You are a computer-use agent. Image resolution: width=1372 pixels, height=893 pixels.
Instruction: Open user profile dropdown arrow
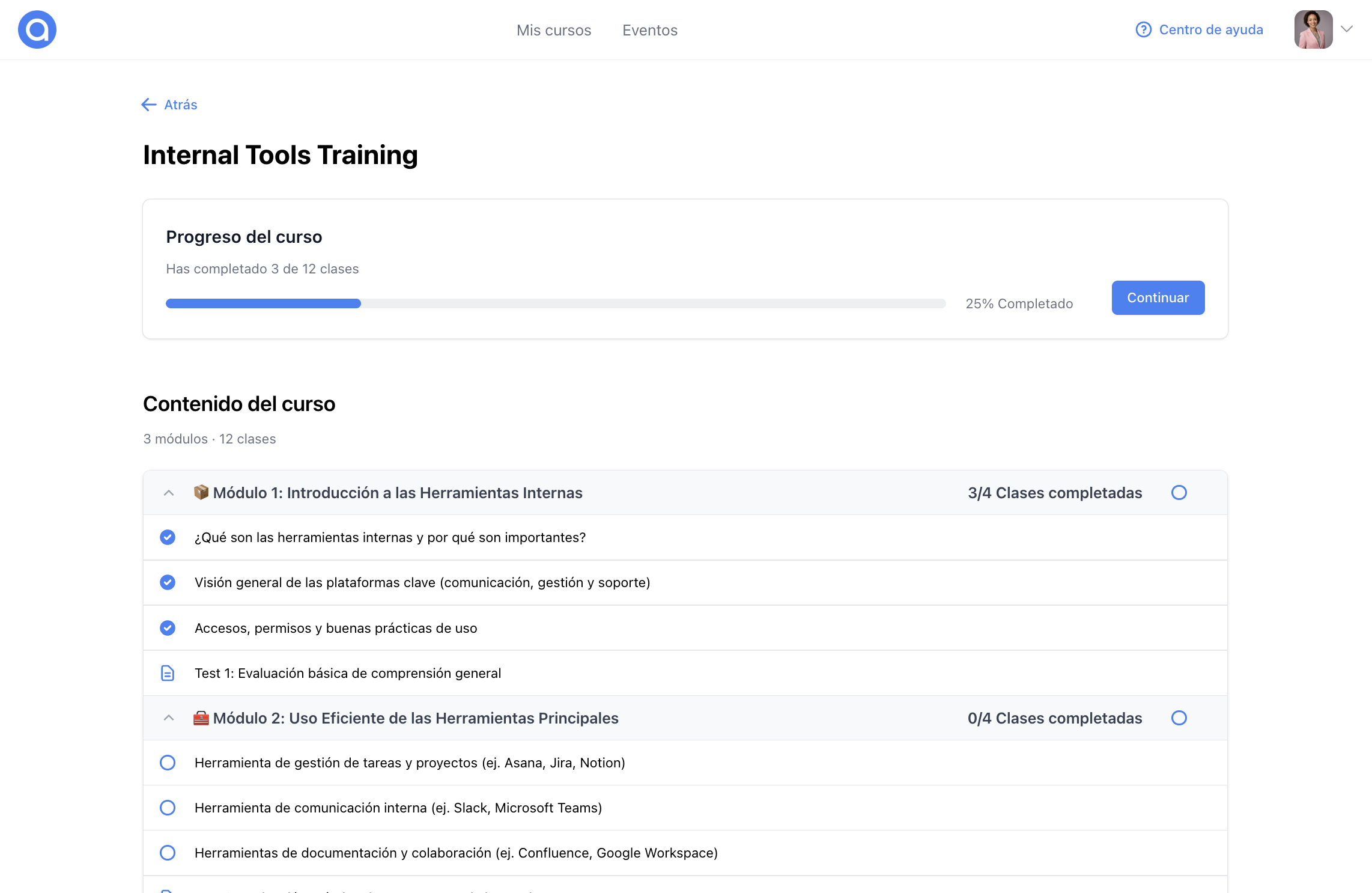click(1346, 29)
